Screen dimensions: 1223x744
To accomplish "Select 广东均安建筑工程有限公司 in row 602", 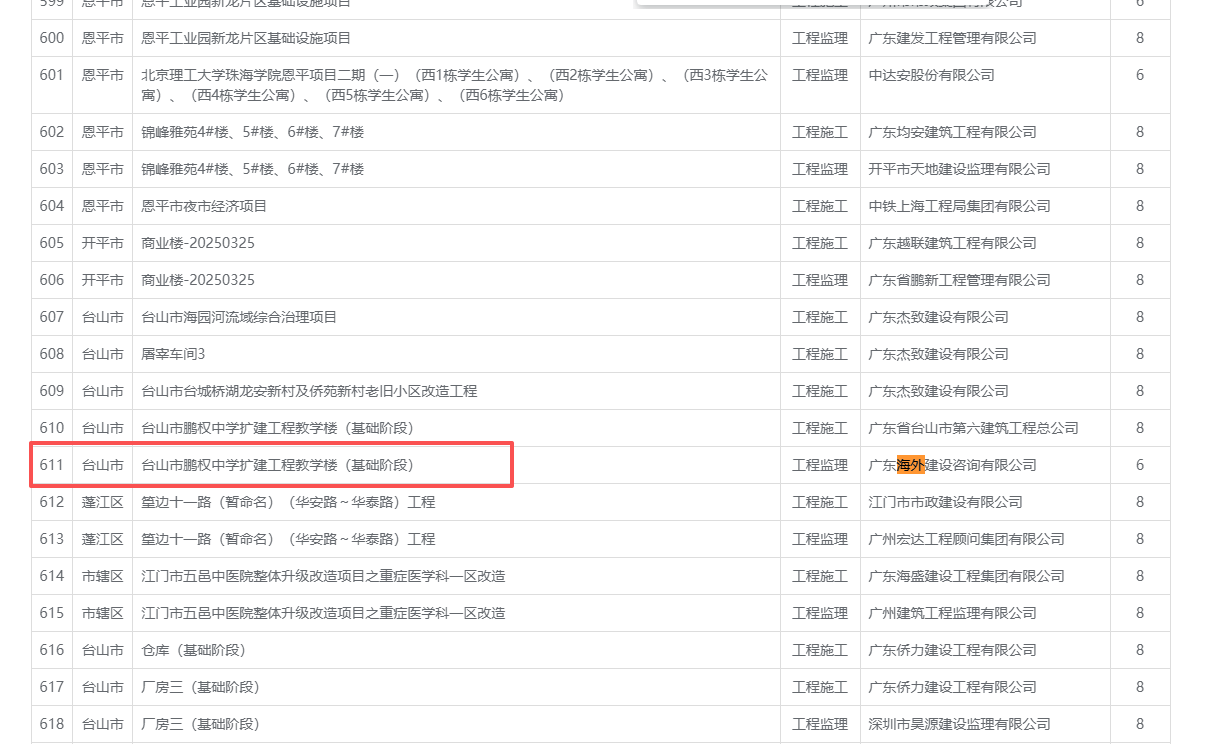I will [952, 132].
